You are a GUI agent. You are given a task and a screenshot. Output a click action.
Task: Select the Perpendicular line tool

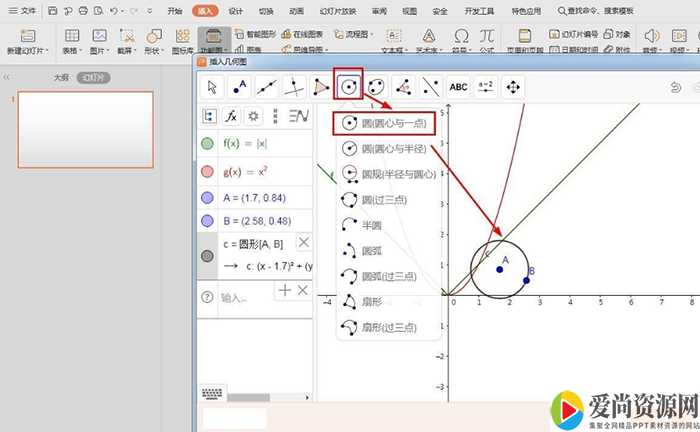(x=294, y=87)
